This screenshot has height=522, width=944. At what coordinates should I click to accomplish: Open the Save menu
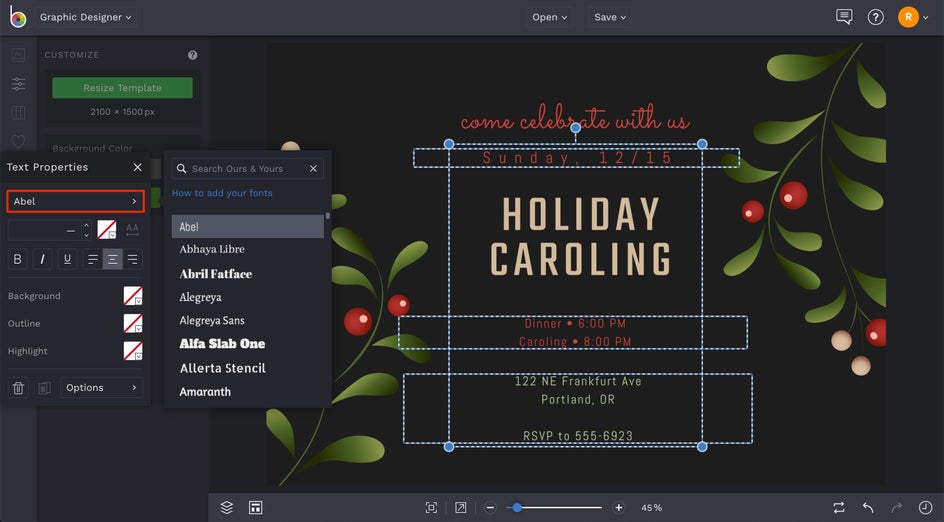[x=610, y=17]
